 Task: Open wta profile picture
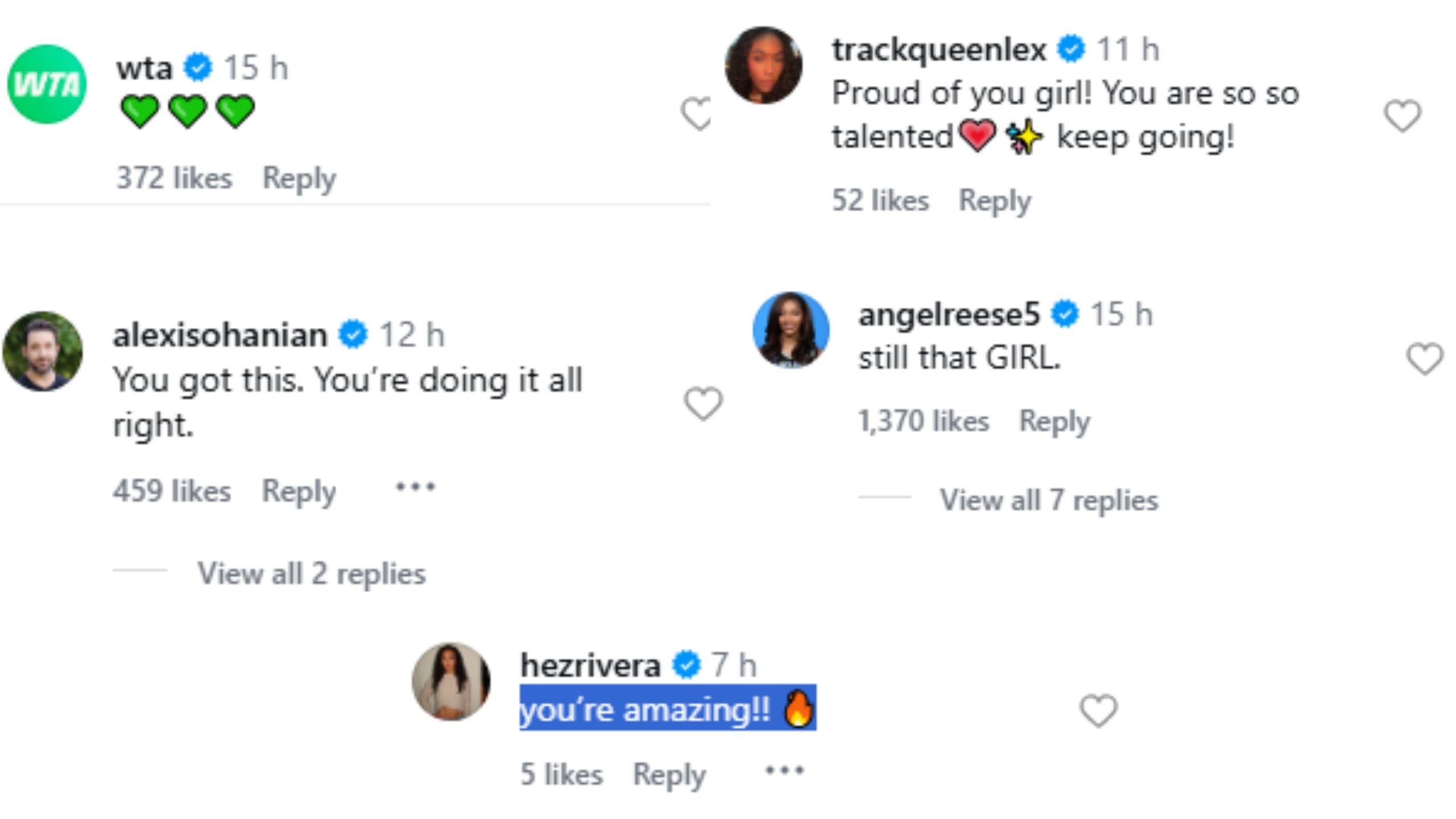click(47, 84)
